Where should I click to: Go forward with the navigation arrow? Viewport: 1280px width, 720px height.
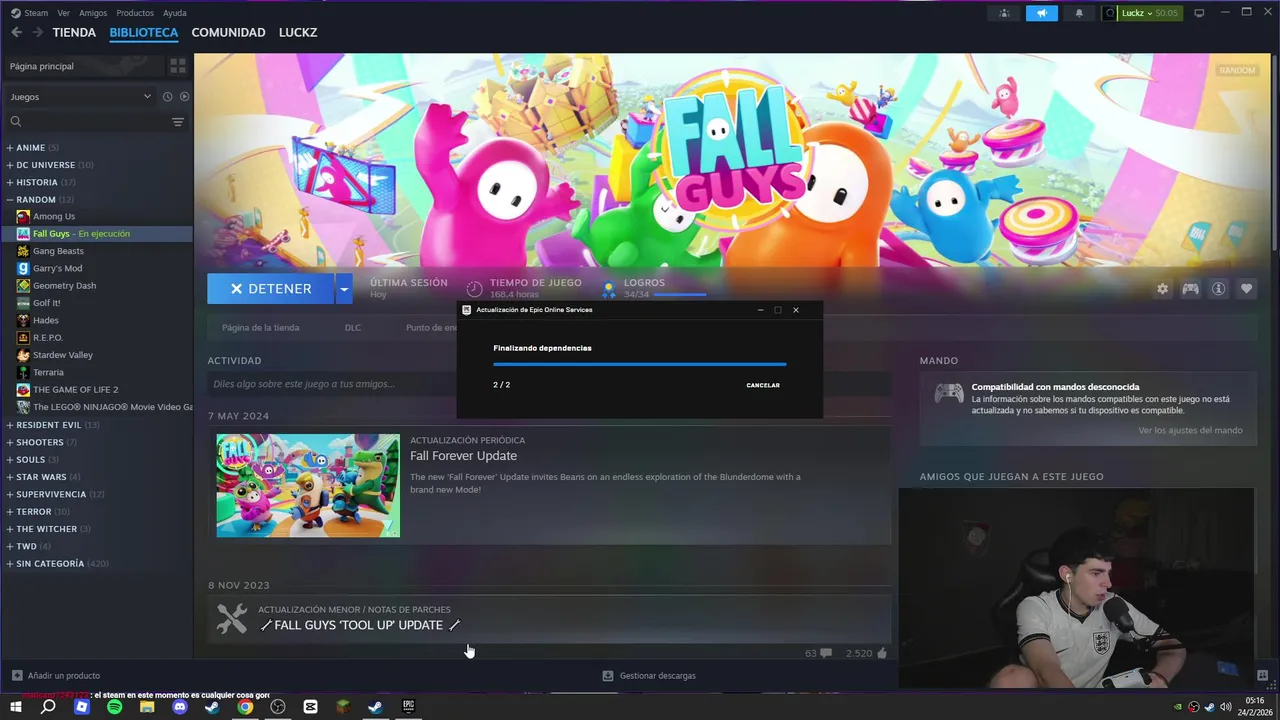tap(37, 33)
